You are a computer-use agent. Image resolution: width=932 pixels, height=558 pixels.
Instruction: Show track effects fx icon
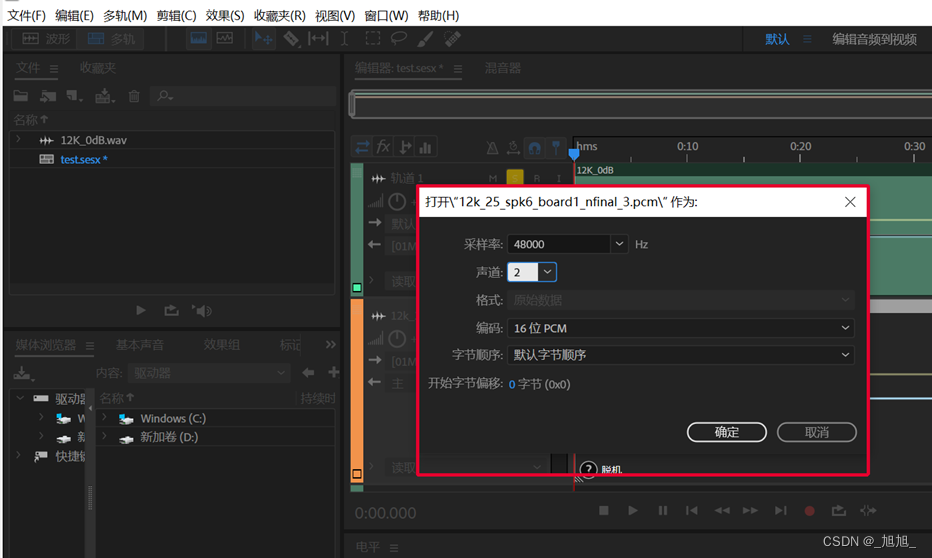tap(383, 147)
